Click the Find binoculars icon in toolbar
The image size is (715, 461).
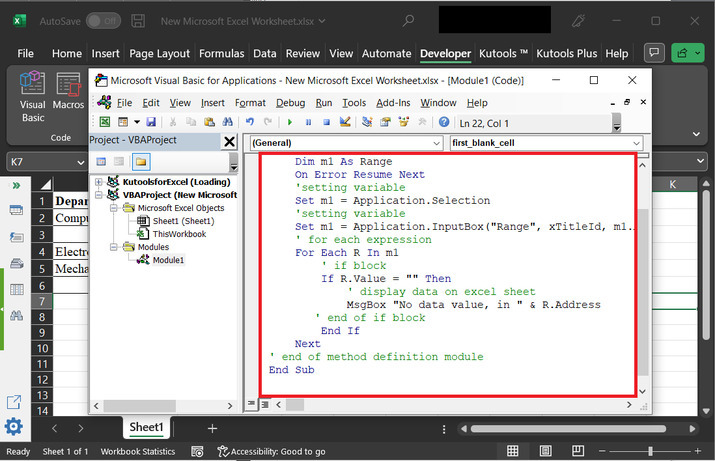(230, 122)
